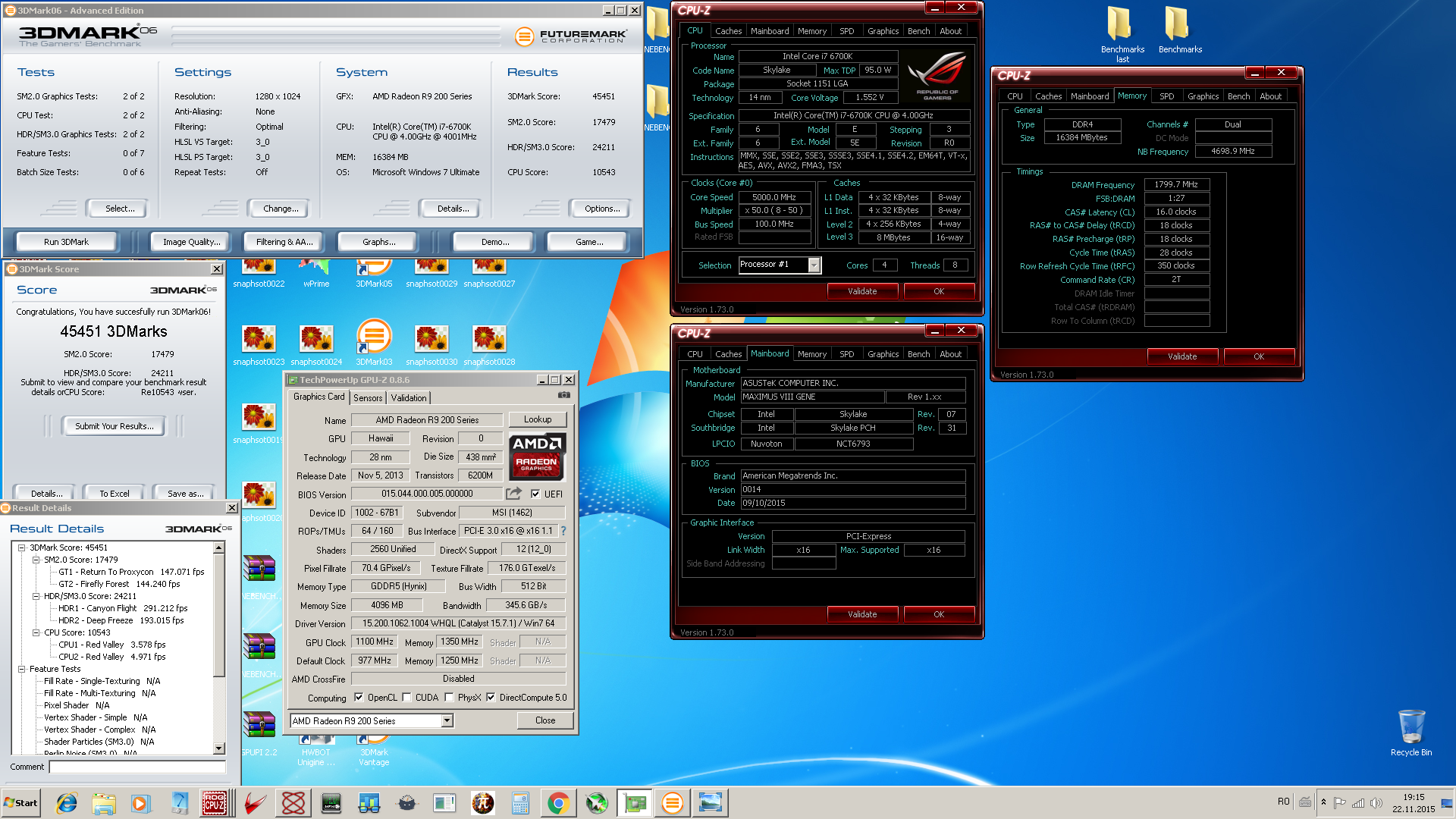
Task: Collapse the HDR/SM3.0 Score: 24211 node
Action: click(36, 596)
